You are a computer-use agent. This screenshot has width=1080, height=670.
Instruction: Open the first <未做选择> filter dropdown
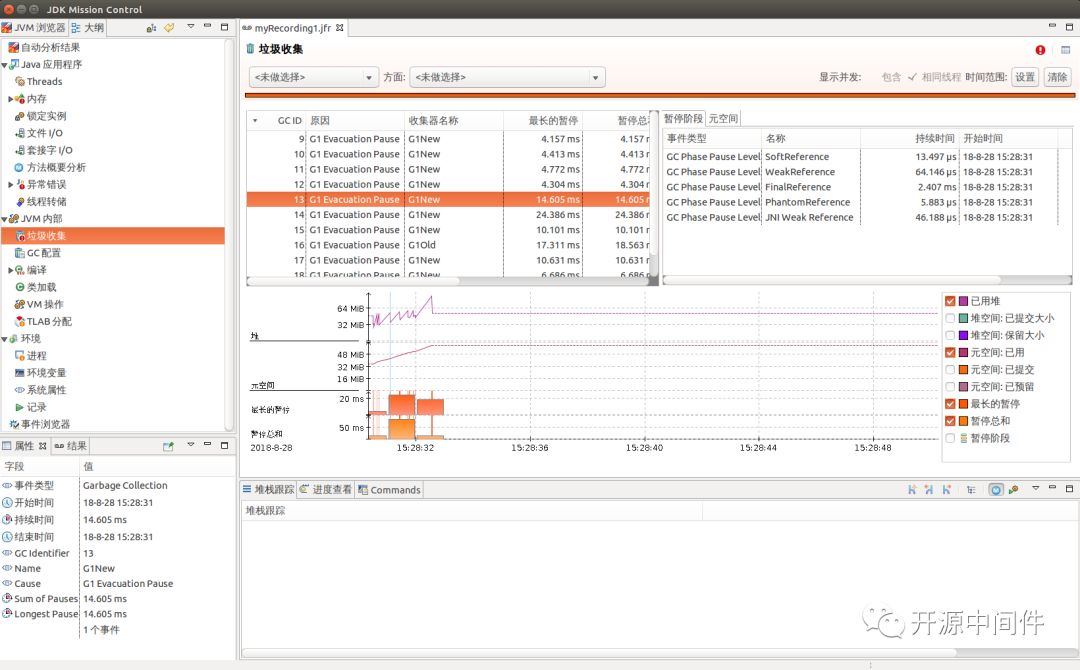click(x=313, y=77)
